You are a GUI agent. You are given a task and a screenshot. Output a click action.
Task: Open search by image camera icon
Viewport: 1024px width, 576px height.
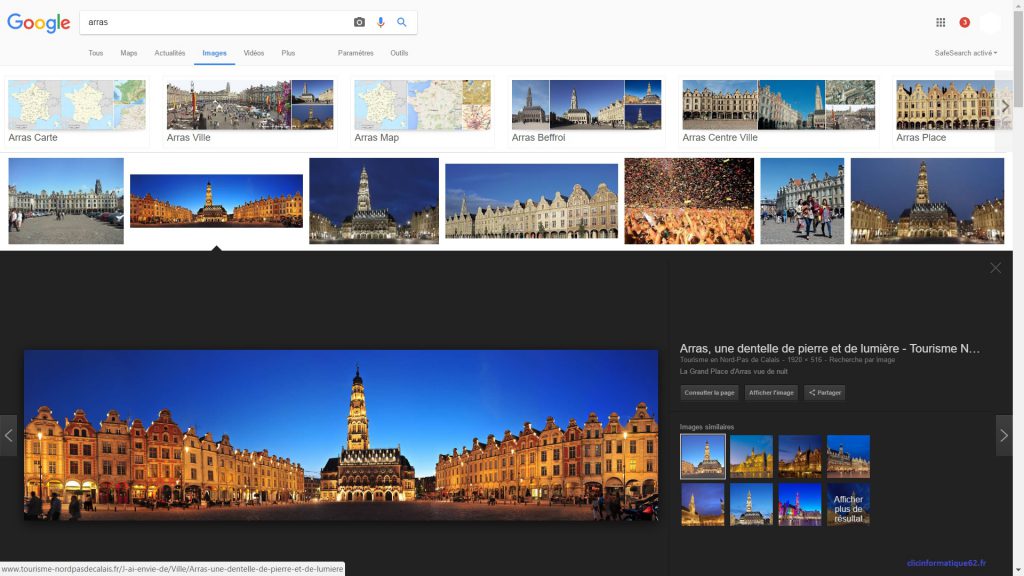coord(359,22)
